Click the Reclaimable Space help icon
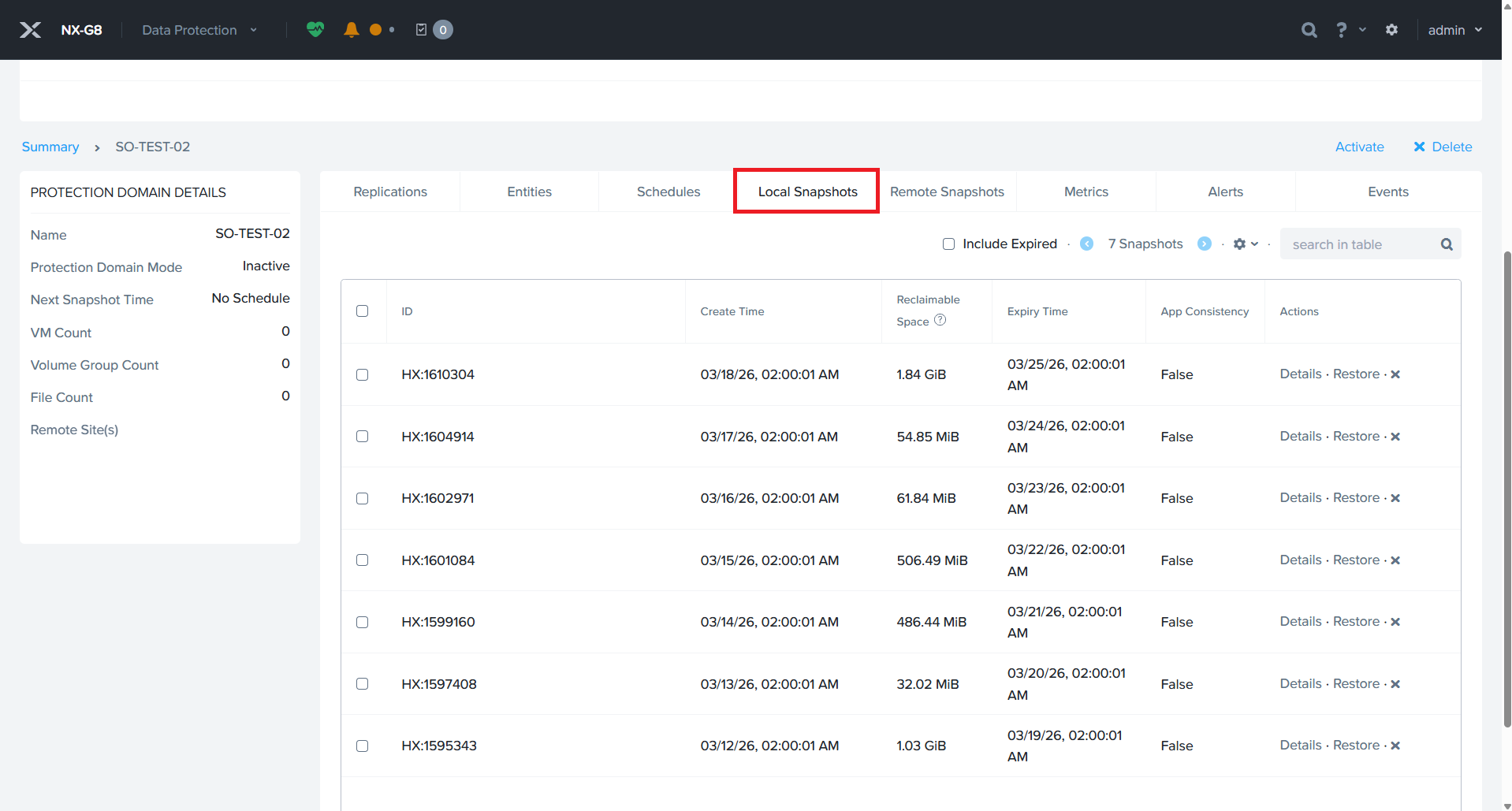 [940, 321]
